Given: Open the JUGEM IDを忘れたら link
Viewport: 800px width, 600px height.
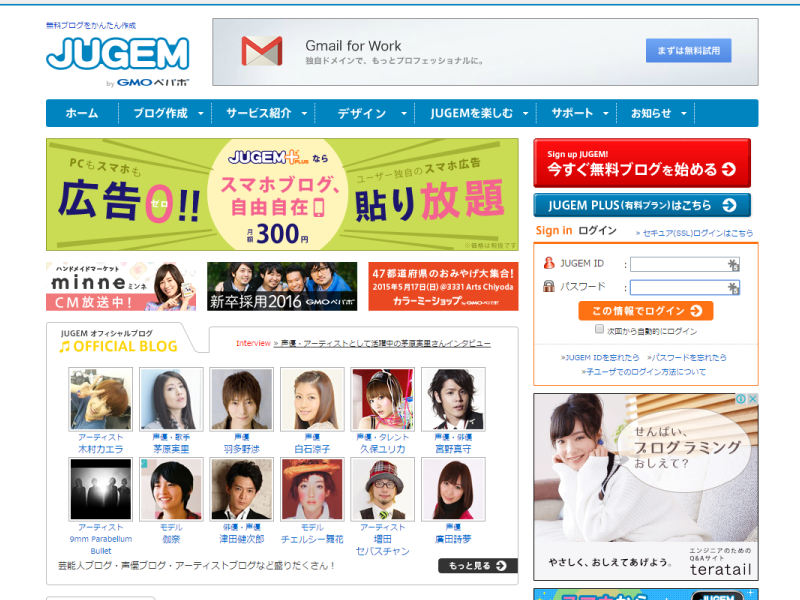Looking at the screenshot, I should pos(600,358).
